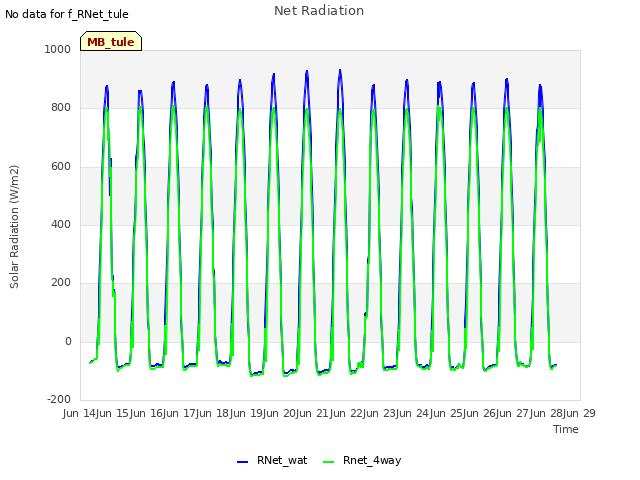Click the Jun 21 x-axis date label

click(314, 413)
